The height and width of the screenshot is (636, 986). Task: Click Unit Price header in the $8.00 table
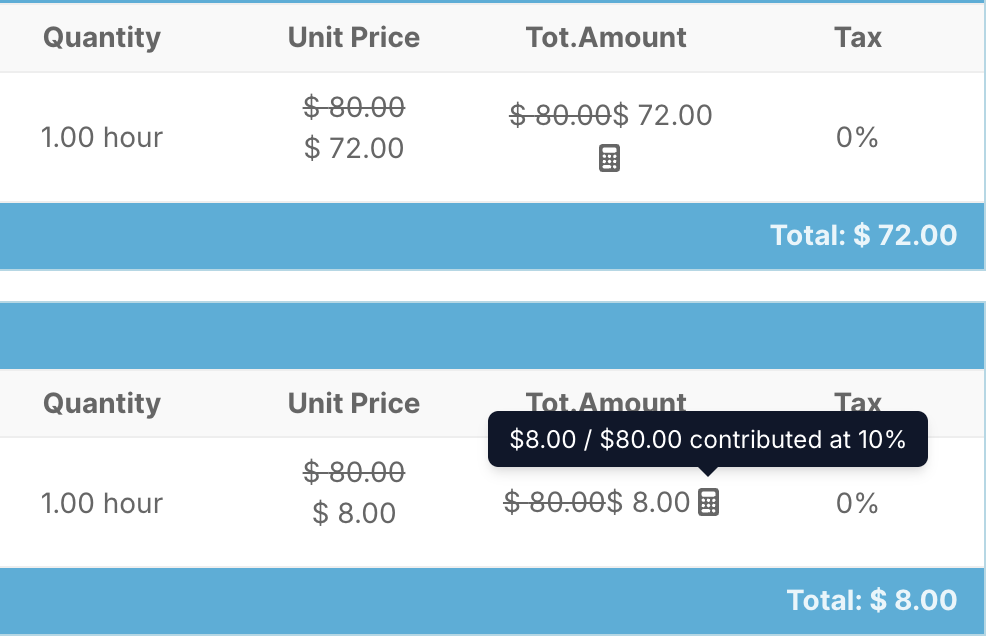(x=354, y=403)
